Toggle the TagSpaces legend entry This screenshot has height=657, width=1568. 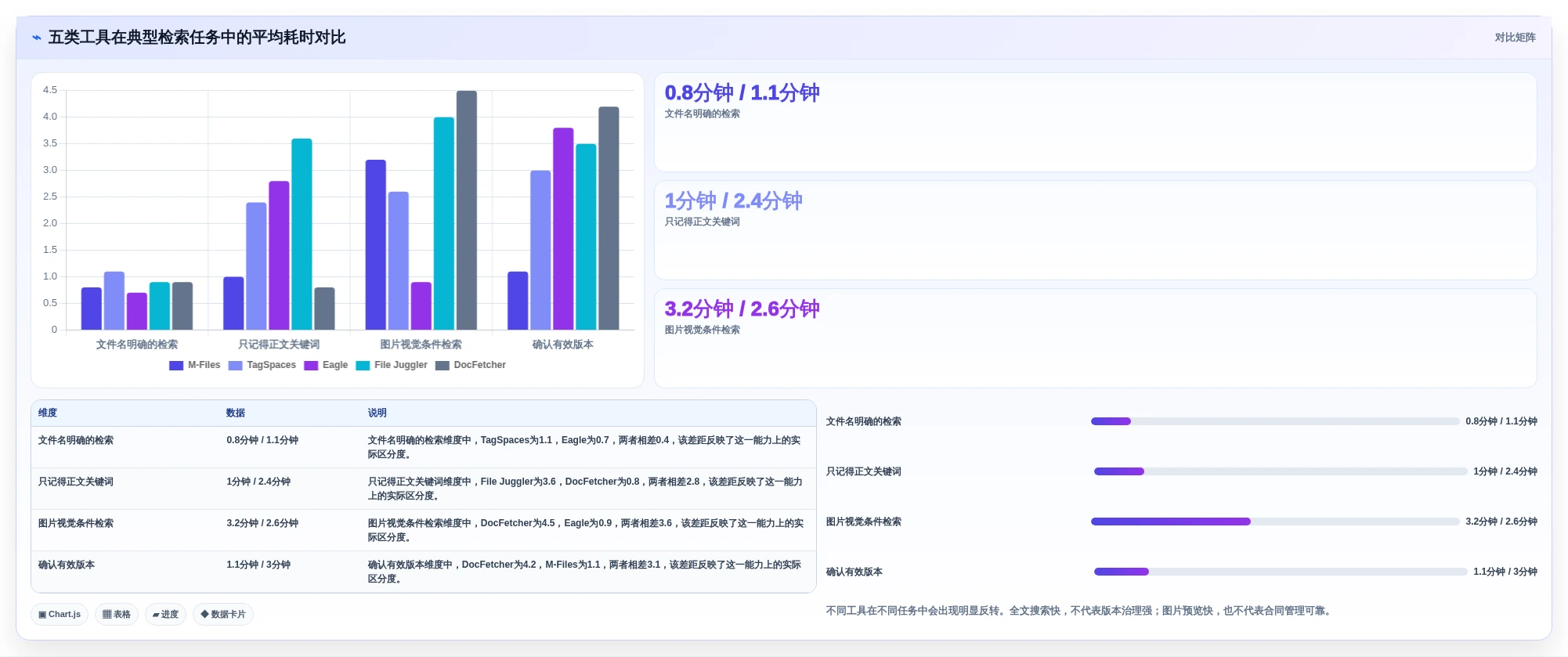[262, 365]
